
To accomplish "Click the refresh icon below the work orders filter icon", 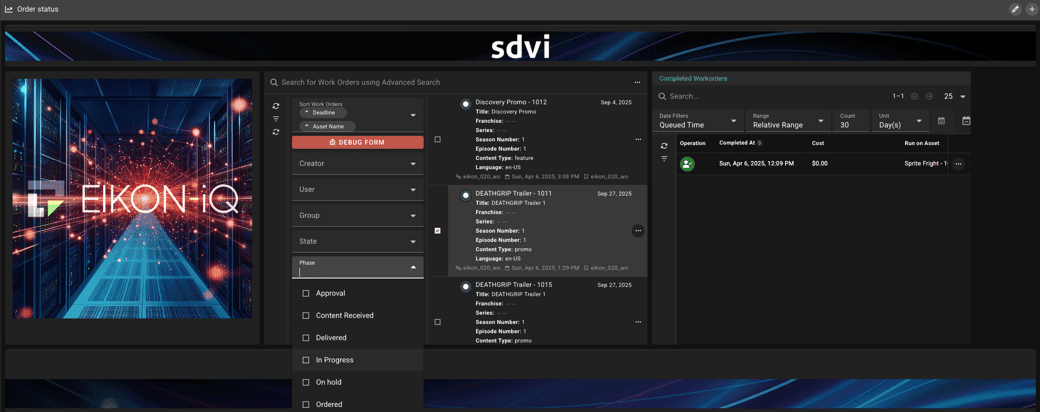I will (x=276, y=132).
